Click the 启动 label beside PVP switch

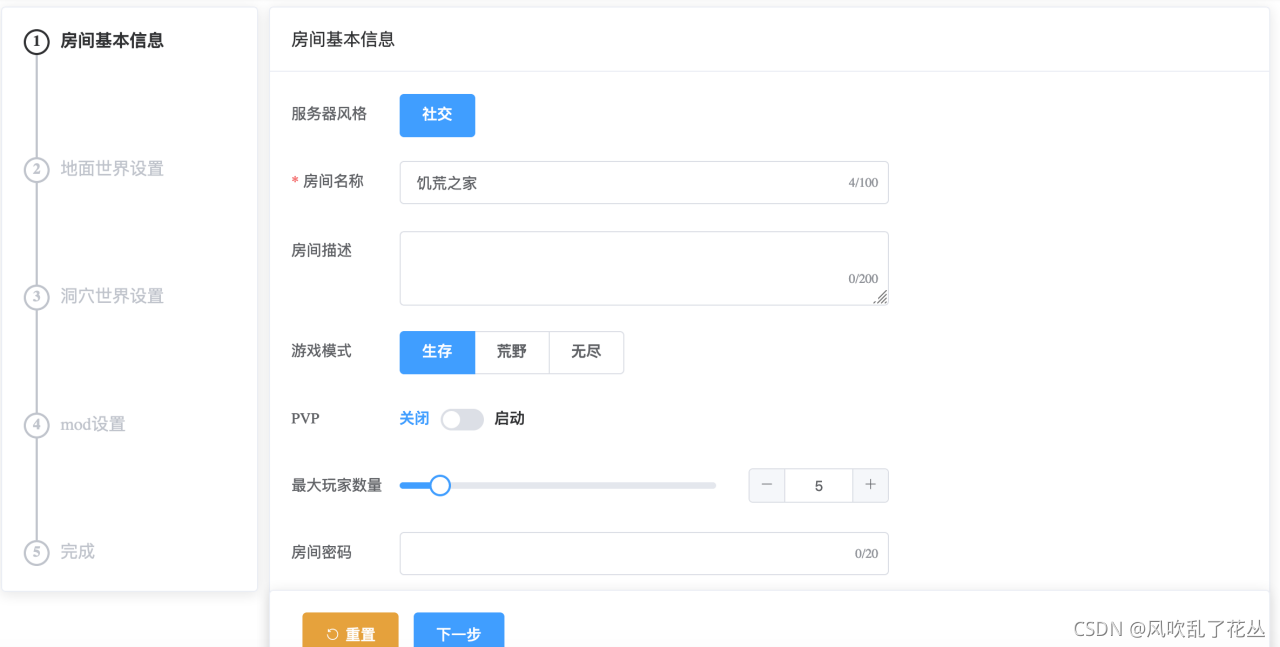pyautogui.click(x=509, y=419)
